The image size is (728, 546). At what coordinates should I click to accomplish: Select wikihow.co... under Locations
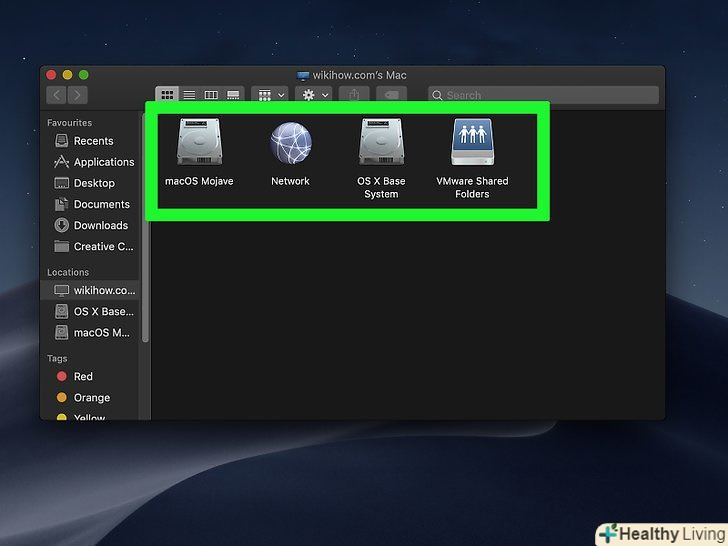(91, 291)
